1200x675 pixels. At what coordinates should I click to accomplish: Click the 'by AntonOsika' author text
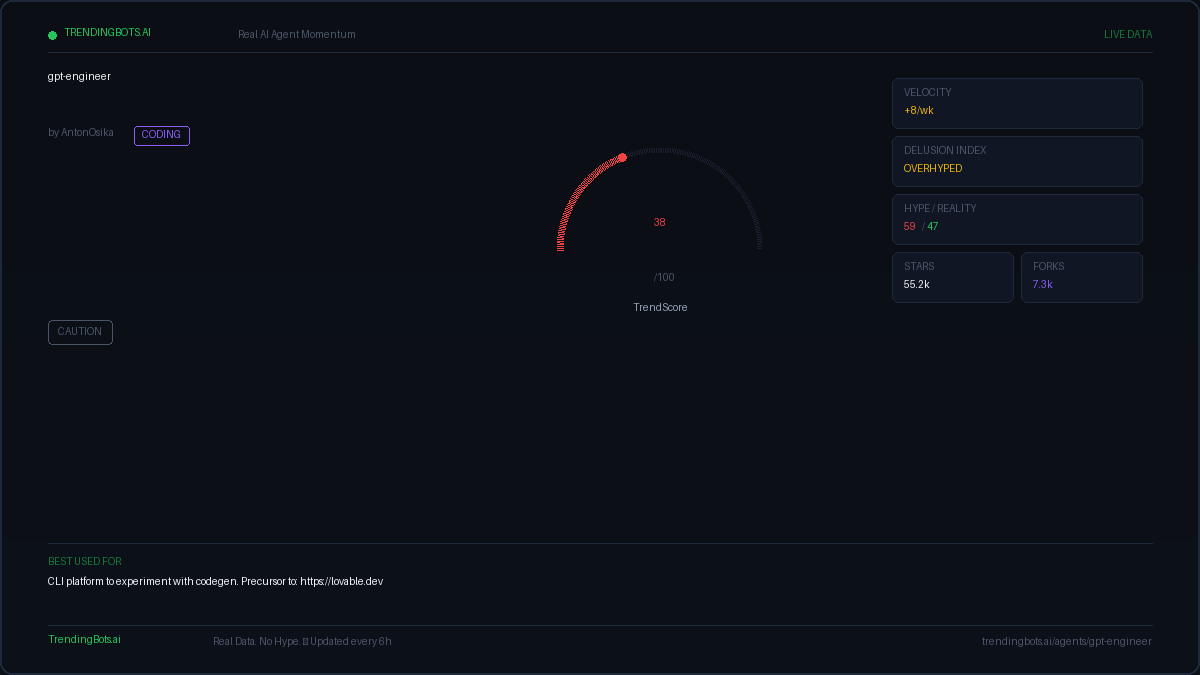click(81, 133)
